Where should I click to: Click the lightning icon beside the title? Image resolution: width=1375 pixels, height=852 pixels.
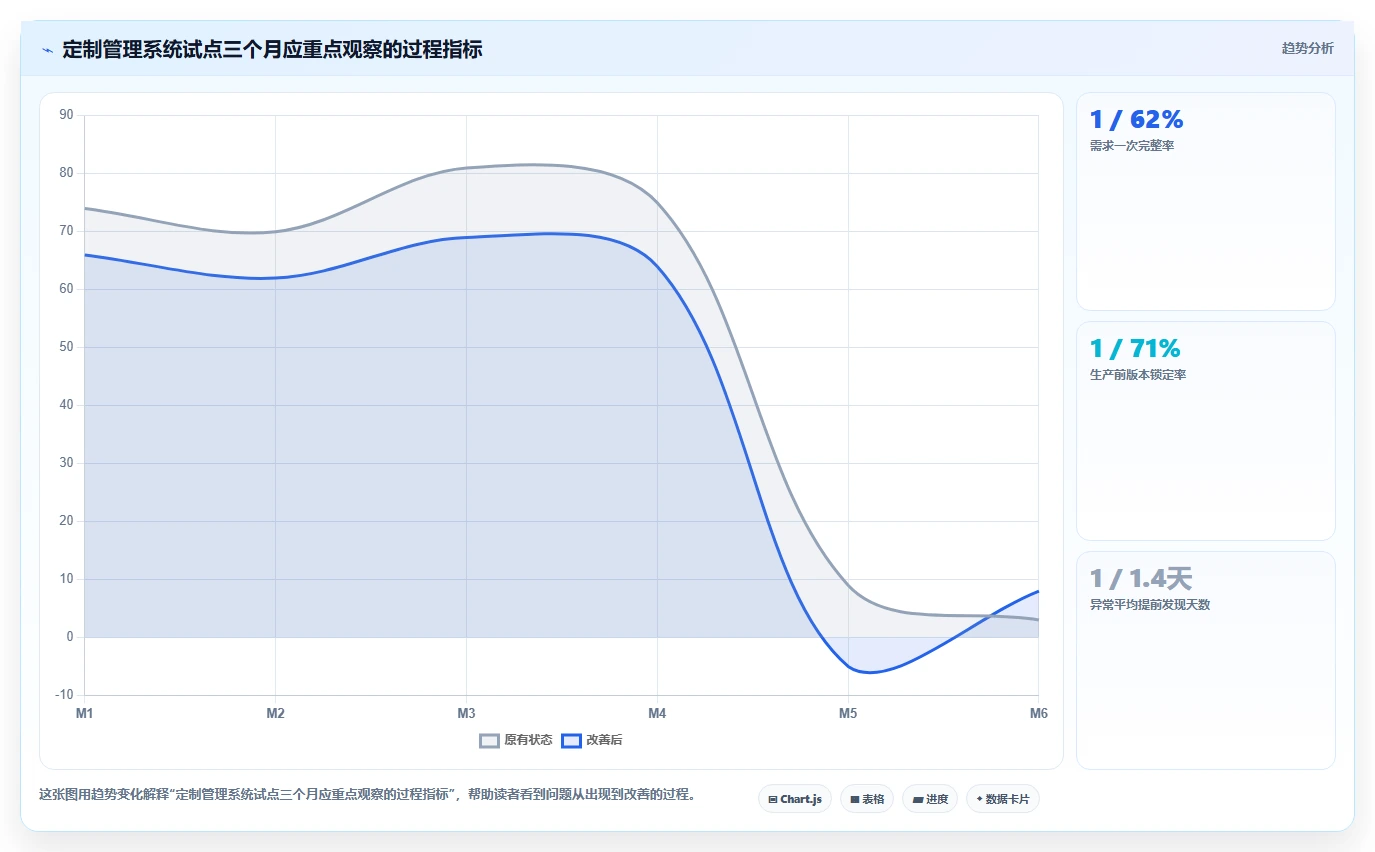click(x=47, y=49)
